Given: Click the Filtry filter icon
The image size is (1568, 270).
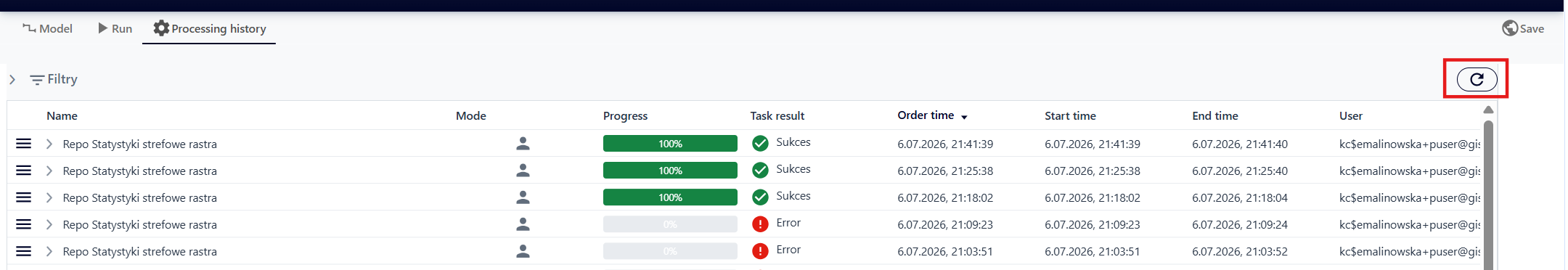Looking at the screenshot, I should (37, 80).
